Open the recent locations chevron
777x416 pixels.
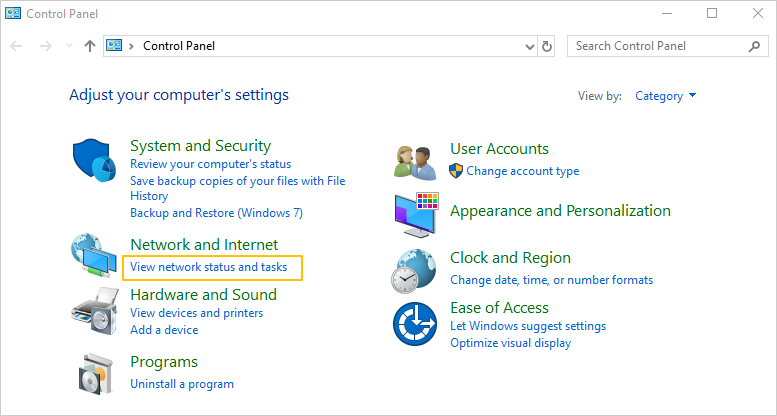(x=68, y=46)
